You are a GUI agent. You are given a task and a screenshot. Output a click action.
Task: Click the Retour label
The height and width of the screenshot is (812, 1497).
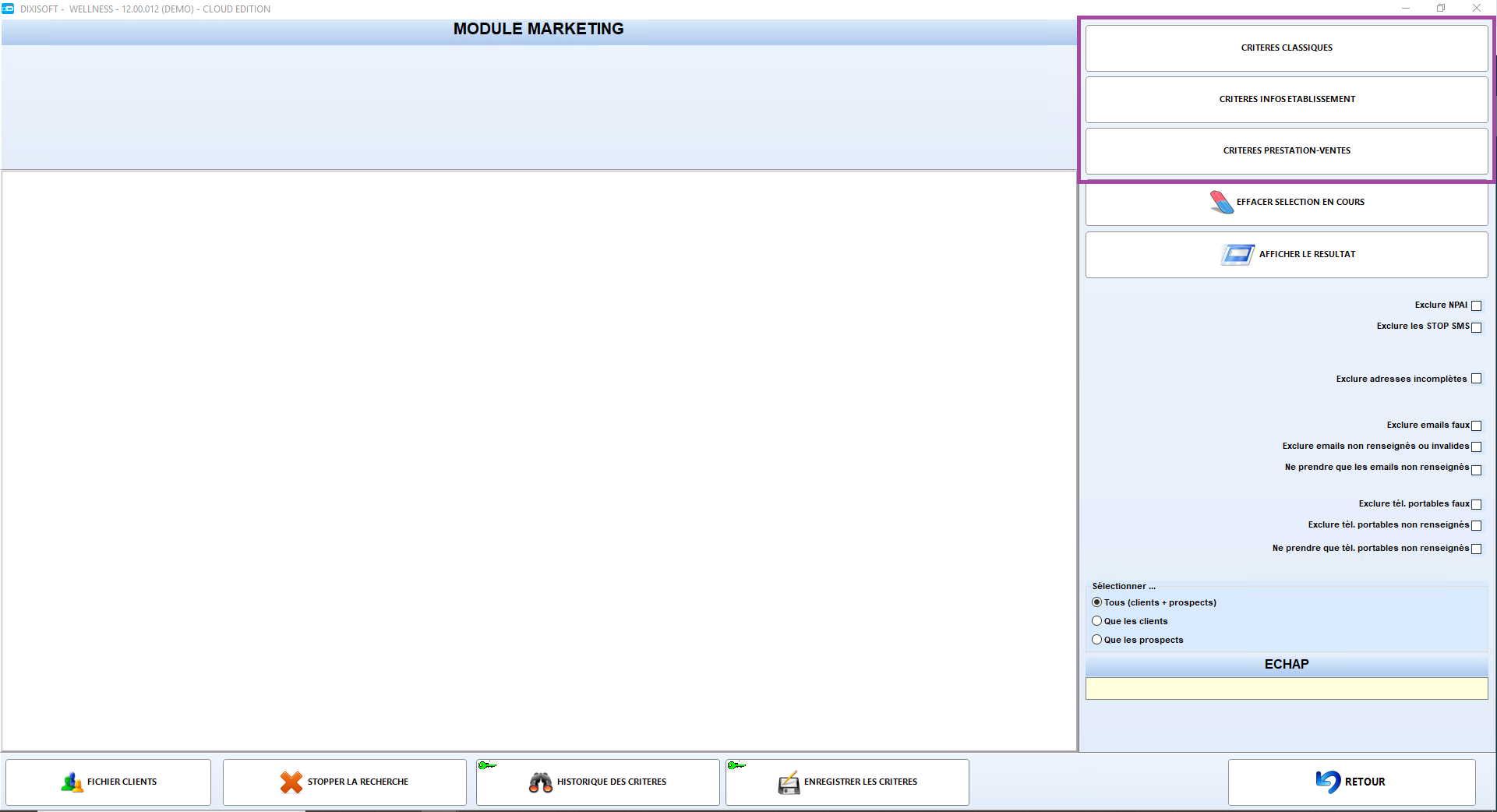[x=1365, y=782]
